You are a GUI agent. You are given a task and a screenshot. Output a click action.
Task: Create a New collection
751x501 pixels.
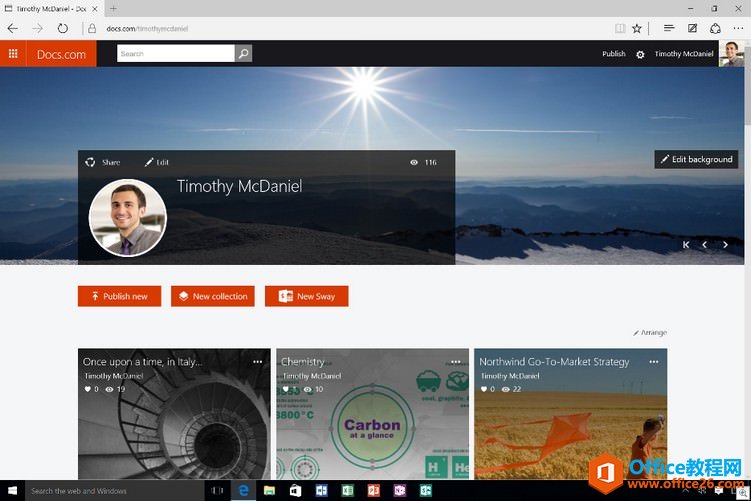[213, 296]
